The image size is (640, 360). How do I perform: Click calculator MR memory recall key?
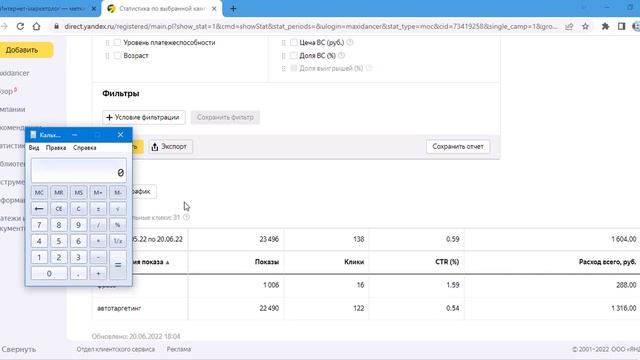point(59,192)
